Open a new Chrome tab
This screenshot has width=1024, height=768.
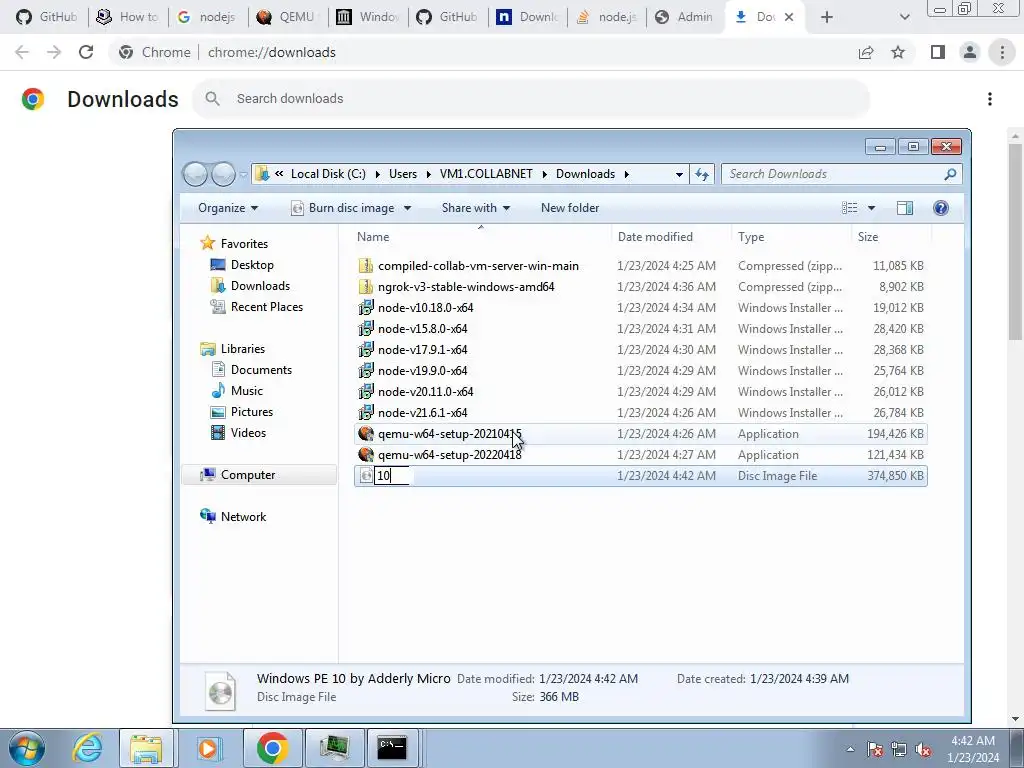click(x=827, y=17)
